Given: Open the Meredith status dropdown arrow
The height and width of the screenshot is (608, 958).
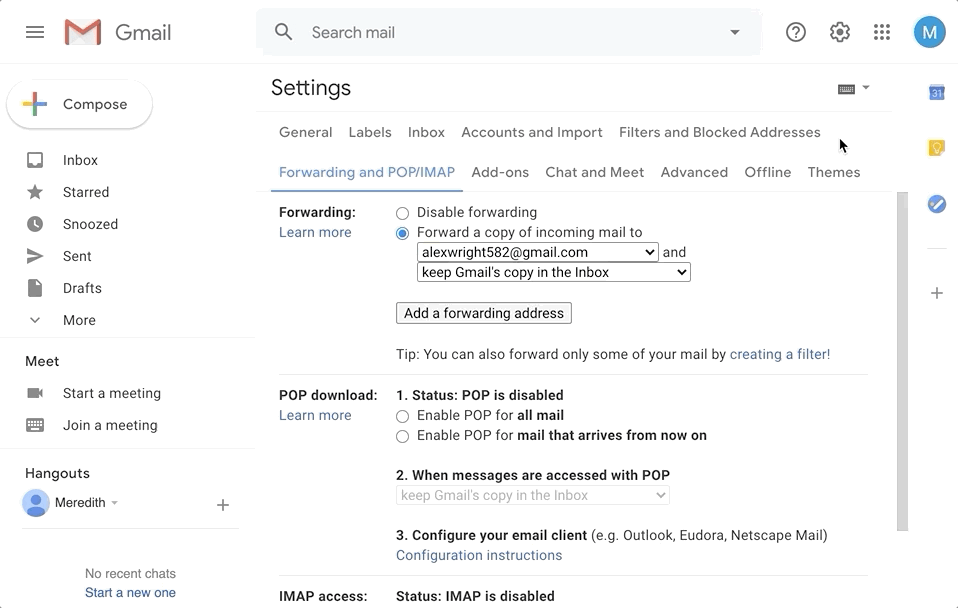Looking at the screenshot, I should click(114, 503).
